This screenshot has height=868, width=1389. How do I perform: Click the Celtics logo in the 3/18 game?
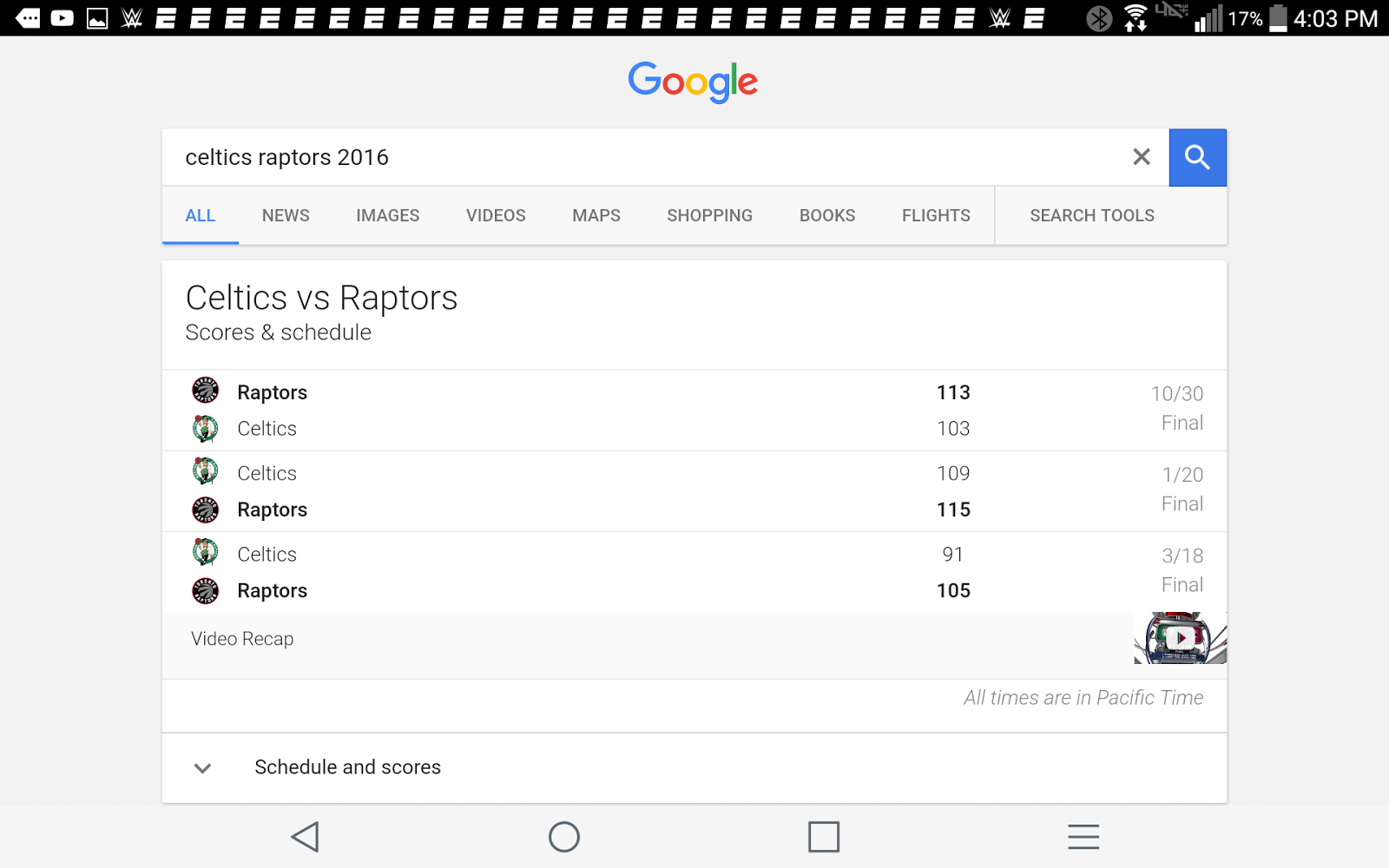click(205, 553)
